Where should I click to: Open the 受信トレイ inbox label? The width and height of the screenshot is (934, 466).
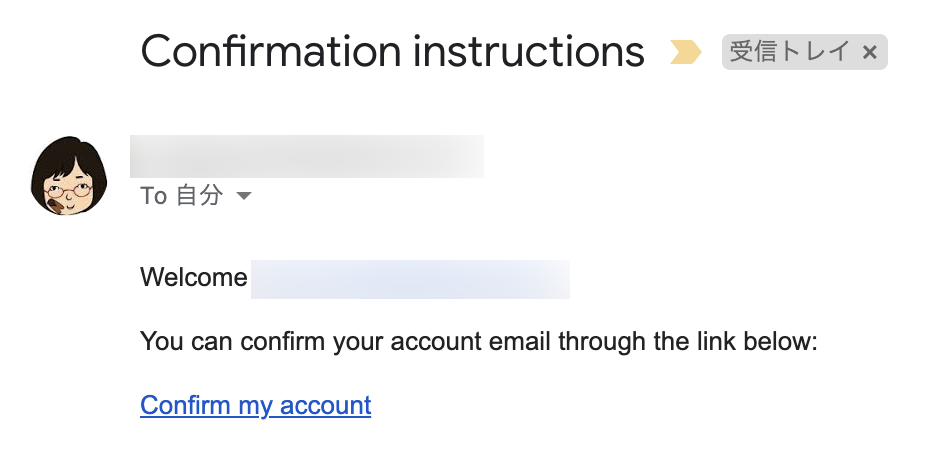tap(789, 52)
